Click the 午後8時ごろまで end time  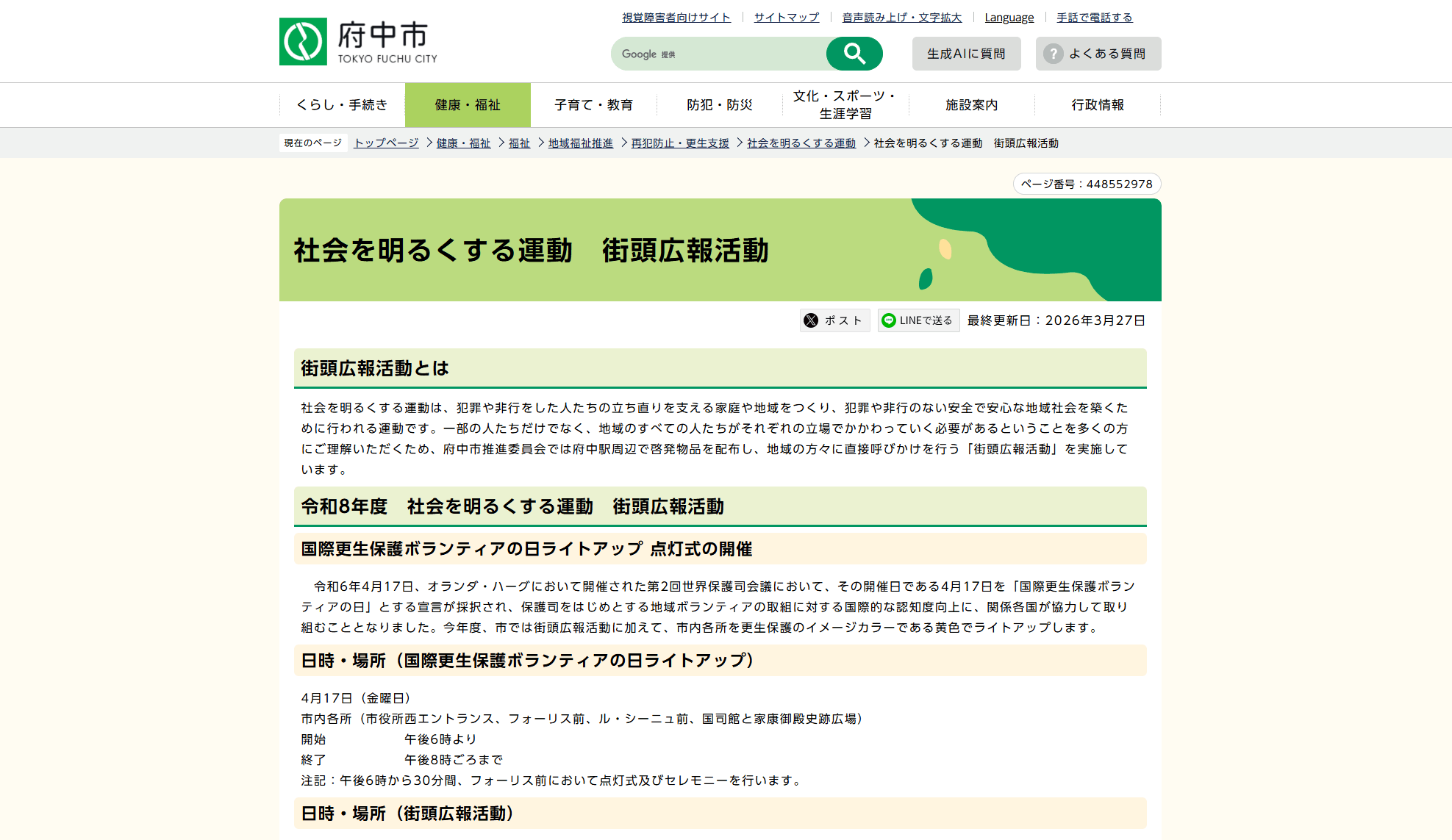tap(454, 760)
